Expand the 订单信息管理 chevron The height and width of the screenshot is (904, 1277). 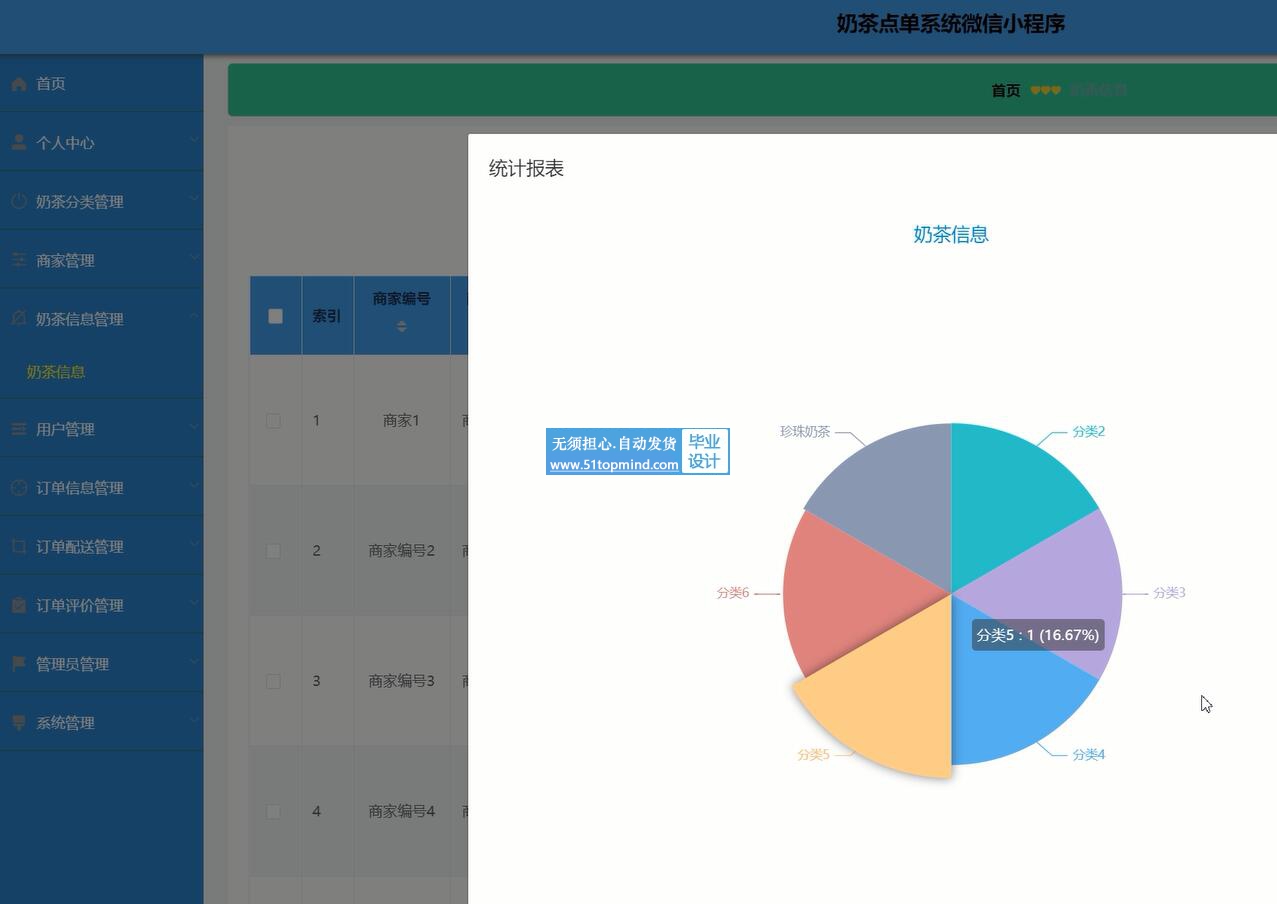coord(194,486)
